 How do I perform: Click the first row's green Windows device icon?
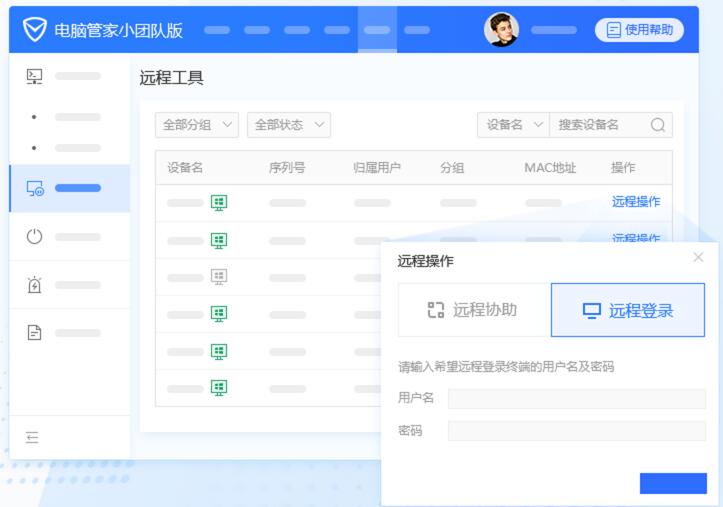(x=219, y=203)
